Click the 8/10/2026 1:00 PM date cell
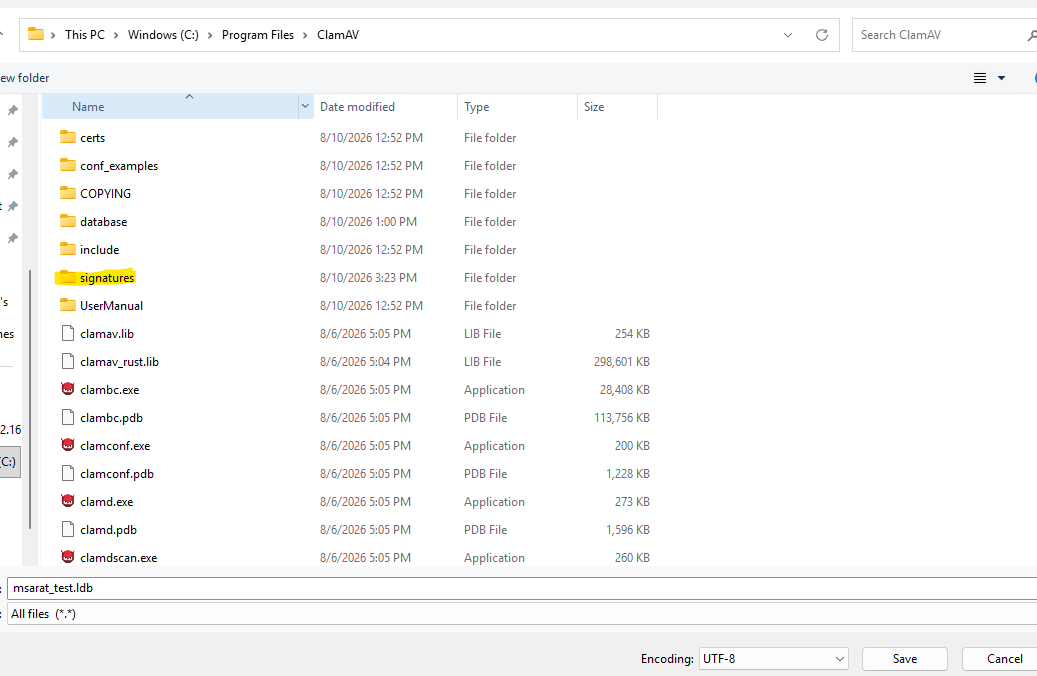Image resolution: width=1037 pixels, height=676 pixels. (x=368, y=222)
